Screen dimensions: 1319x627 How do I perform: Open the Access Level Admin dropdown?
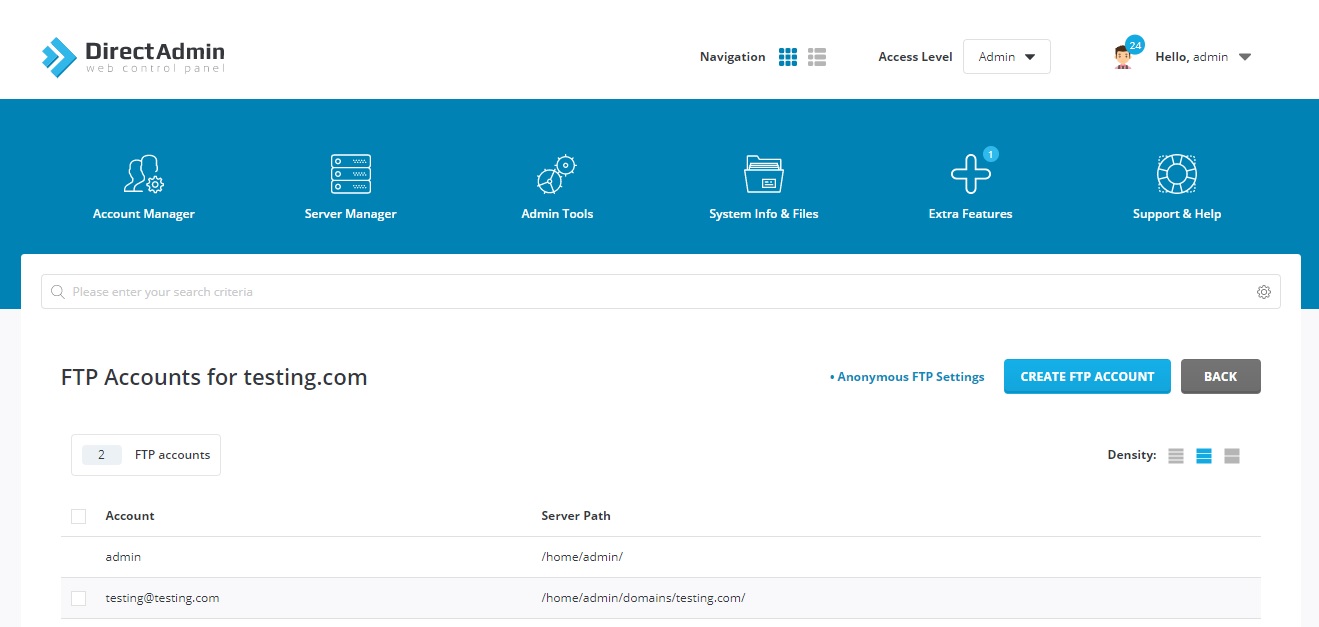pos(1006,57)
